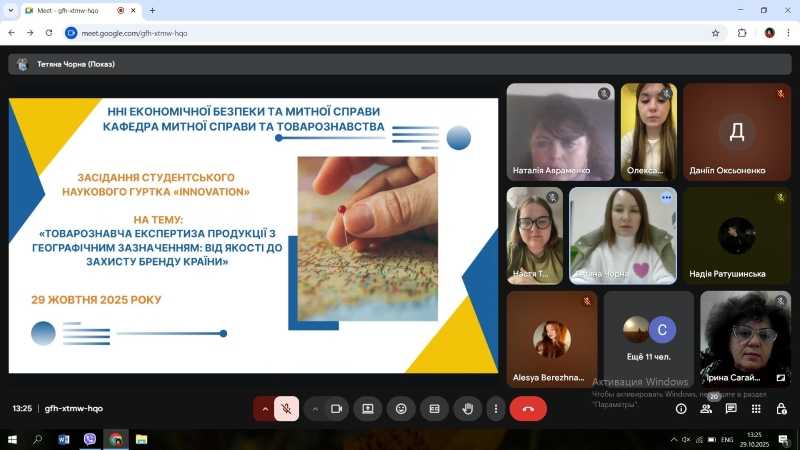The image size is (800, 450).
Task: Reload the Meet page
Action: [49, 33]
